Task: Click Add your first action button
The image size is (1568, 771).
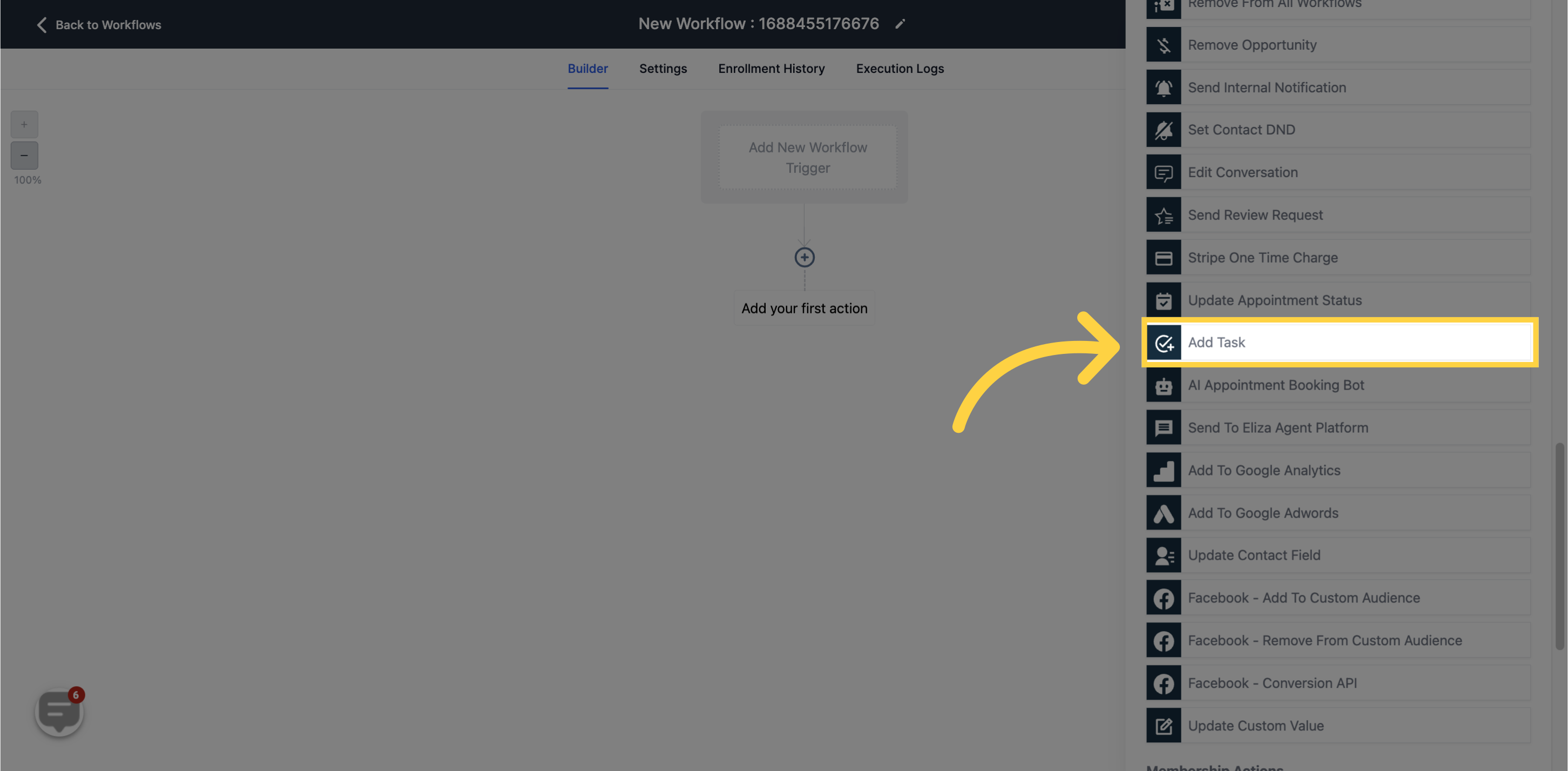Action: (x=804, y=308)
